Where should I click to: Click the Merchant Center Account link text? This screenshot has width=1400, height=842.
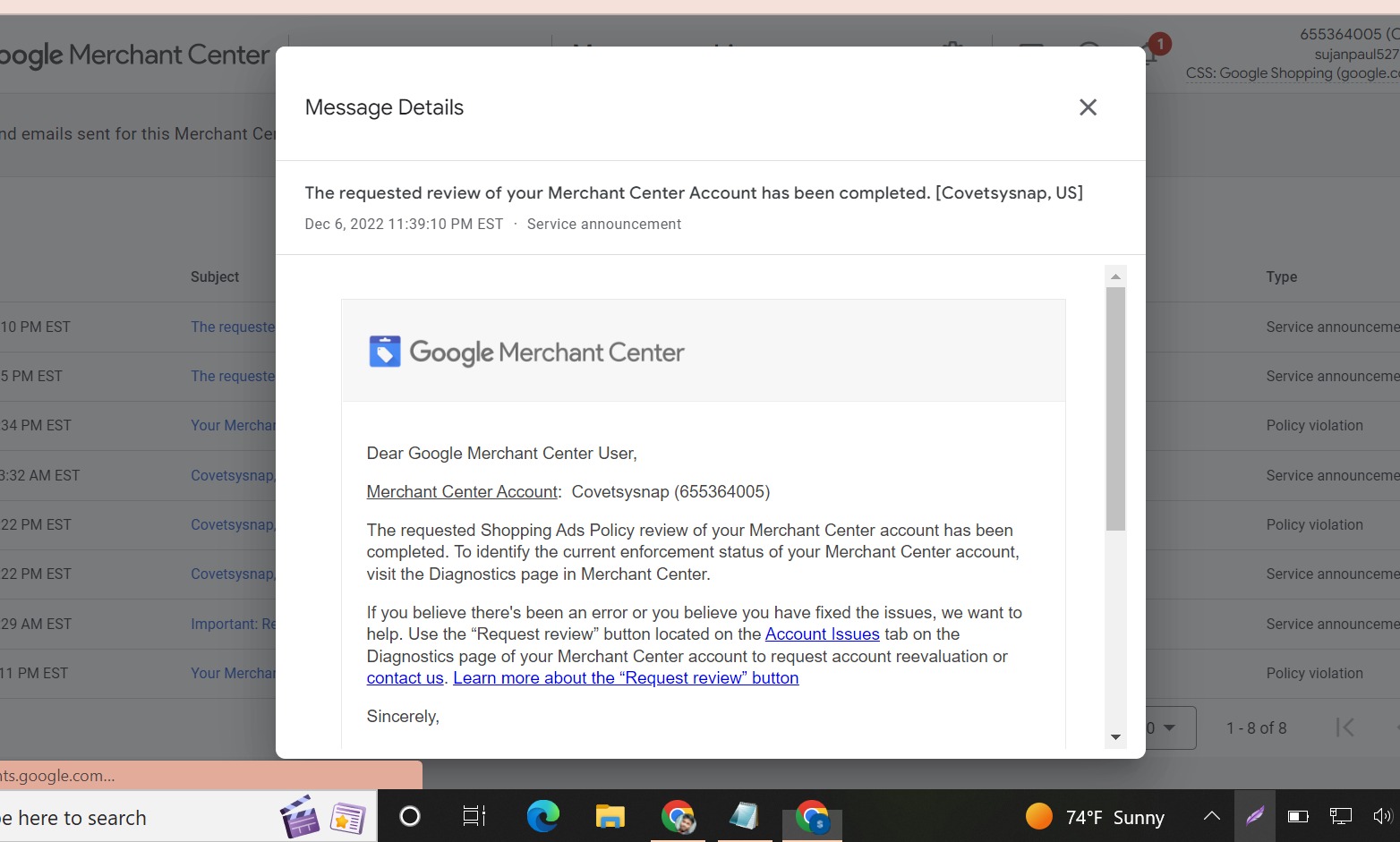click(x=462, y=492)
